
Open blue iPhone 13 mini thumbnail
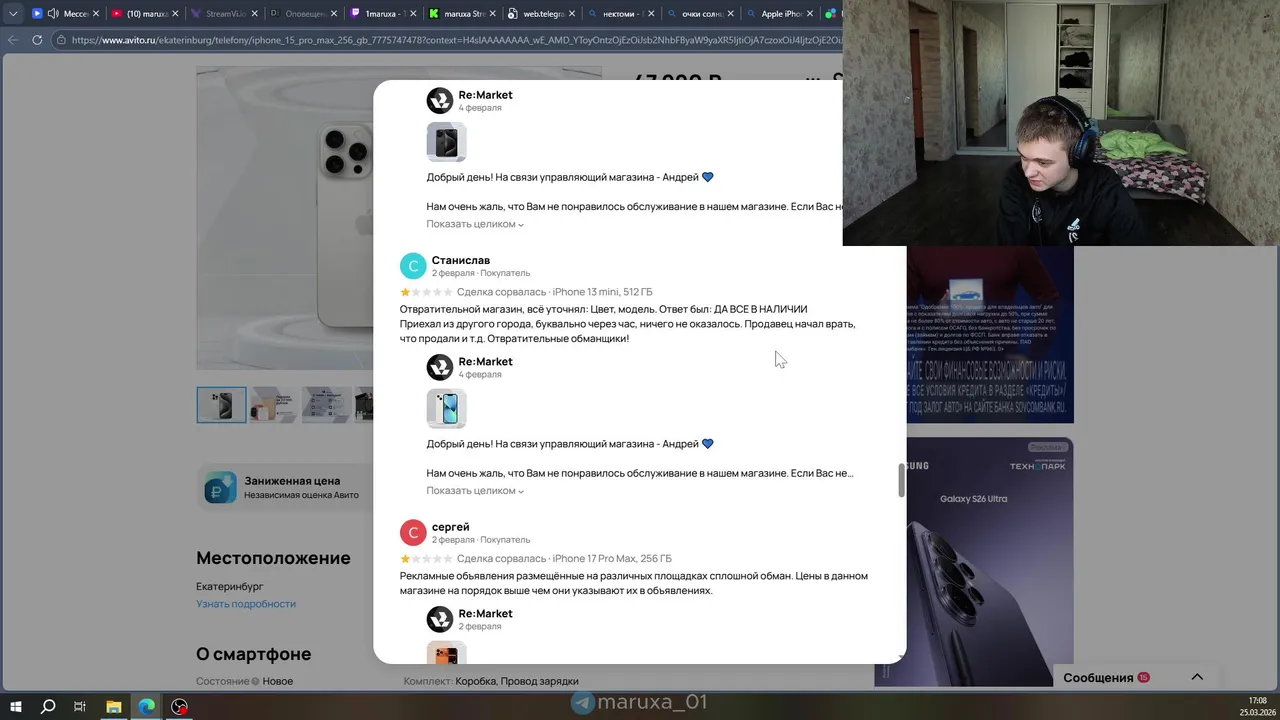pos(446,408)
